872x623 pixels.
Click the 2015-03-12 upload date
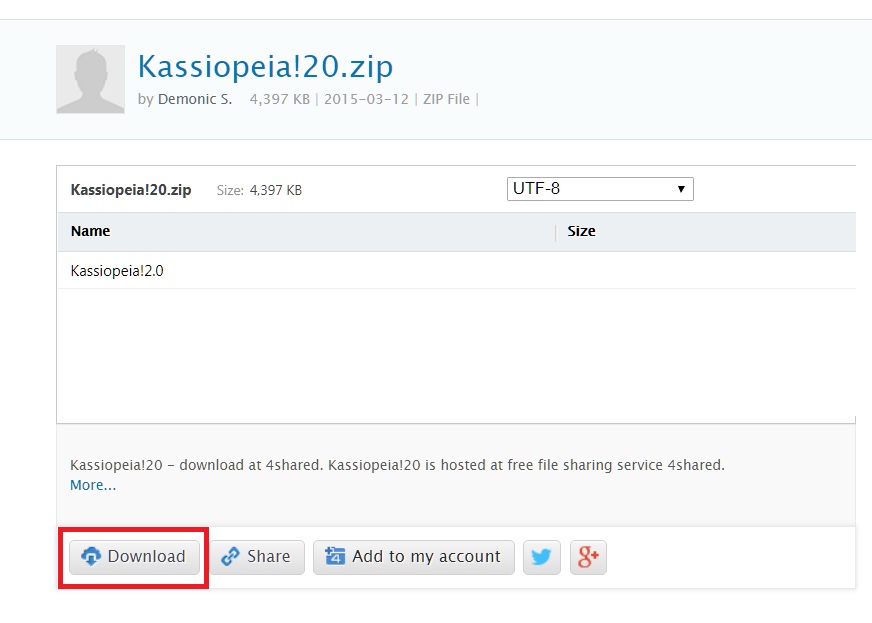tap(368, 99)
